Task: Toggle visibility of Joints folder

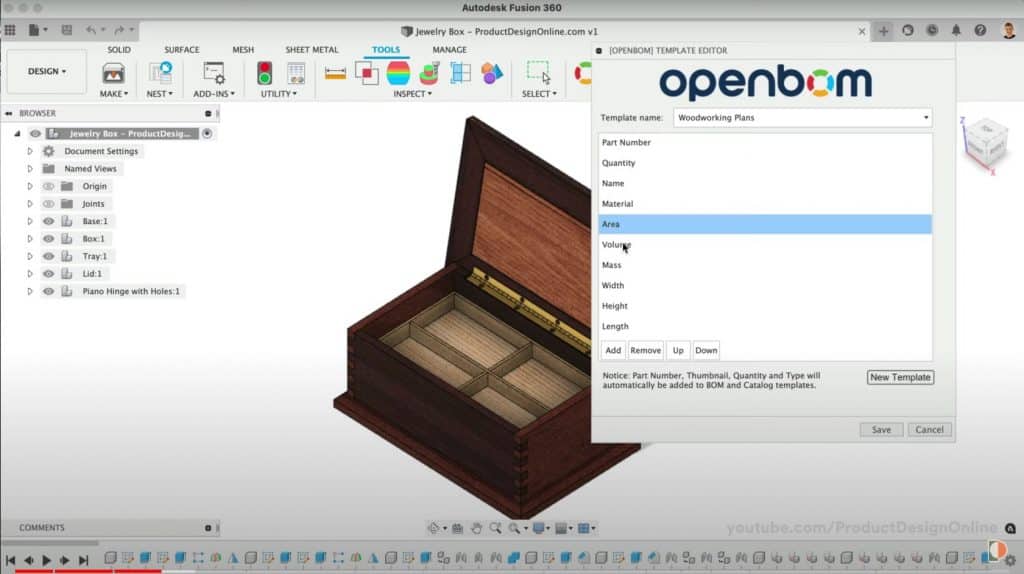Action: tap(48, 204)
